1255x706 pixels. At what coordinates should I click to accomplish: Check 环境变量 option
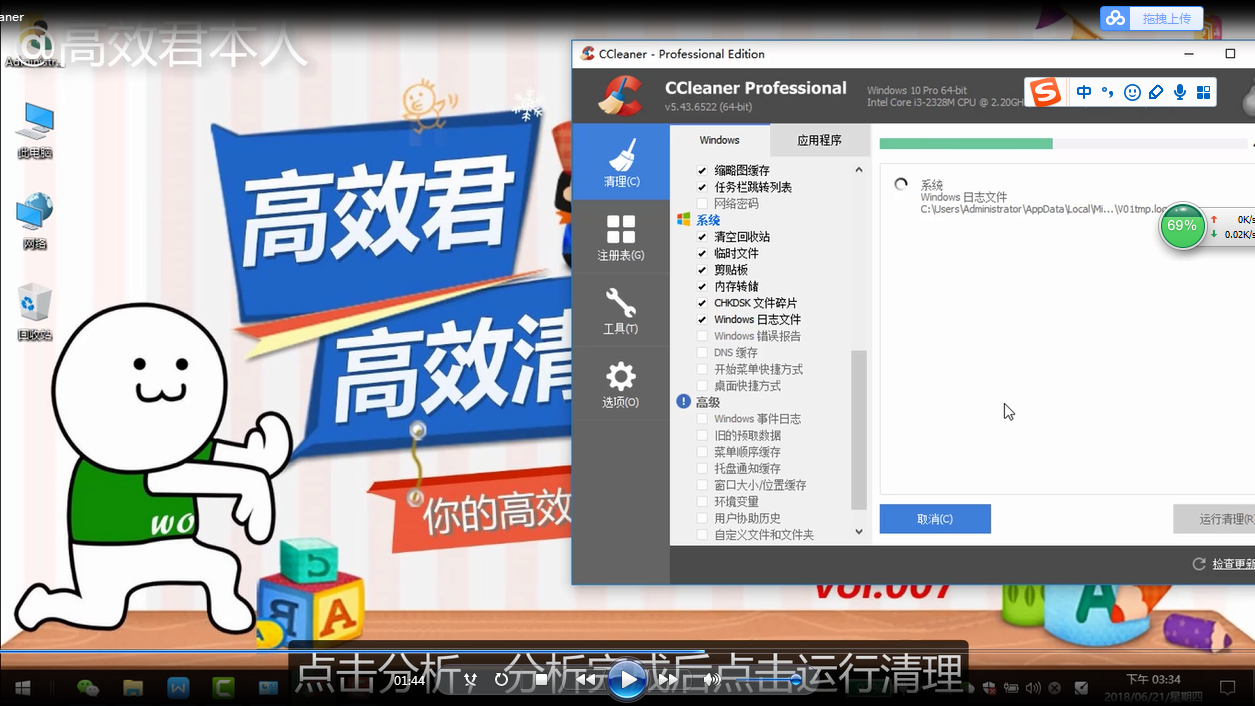coord(702,502)
